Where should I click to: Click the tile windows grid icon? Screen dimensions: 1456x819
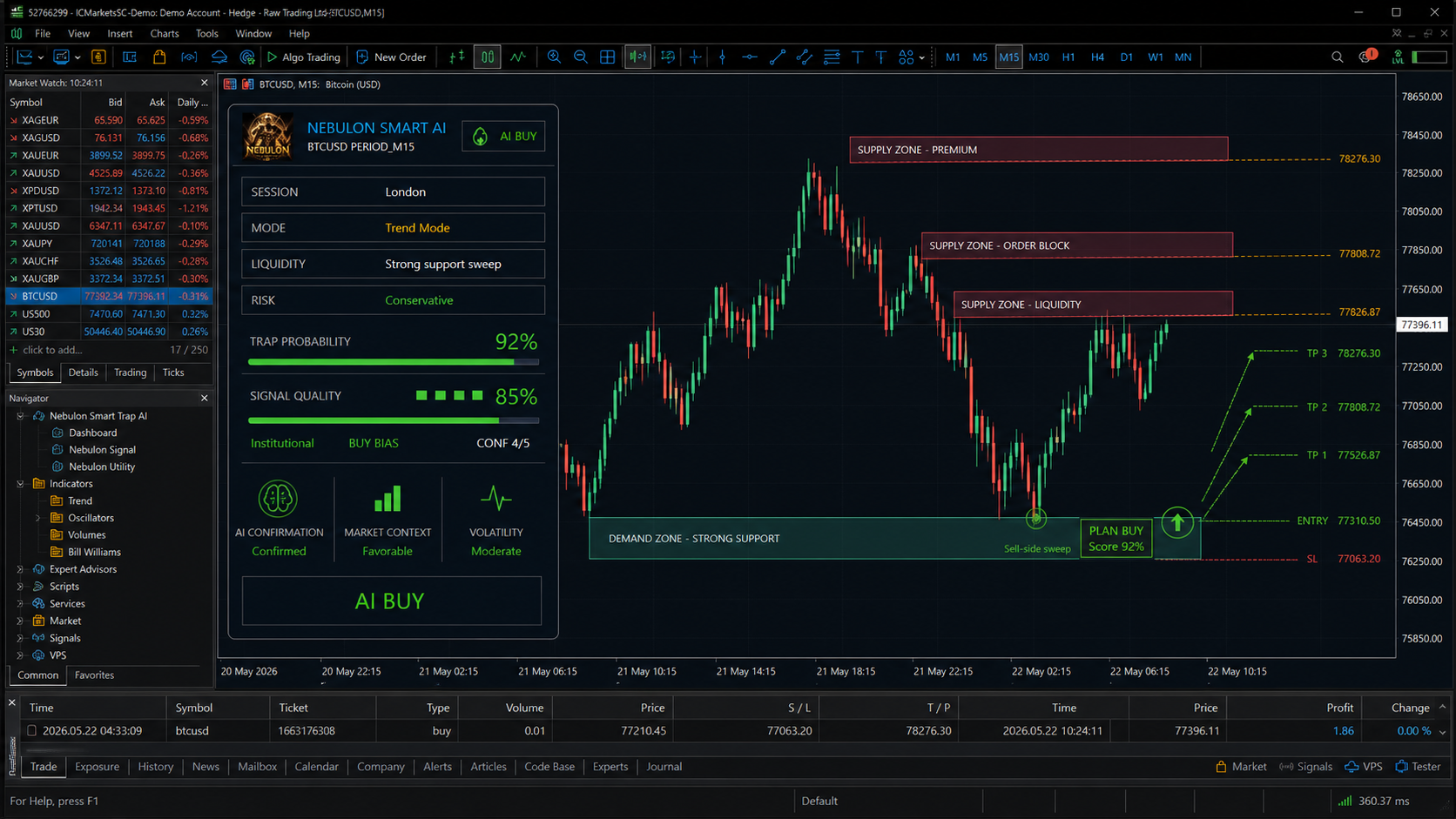point(608,57)
